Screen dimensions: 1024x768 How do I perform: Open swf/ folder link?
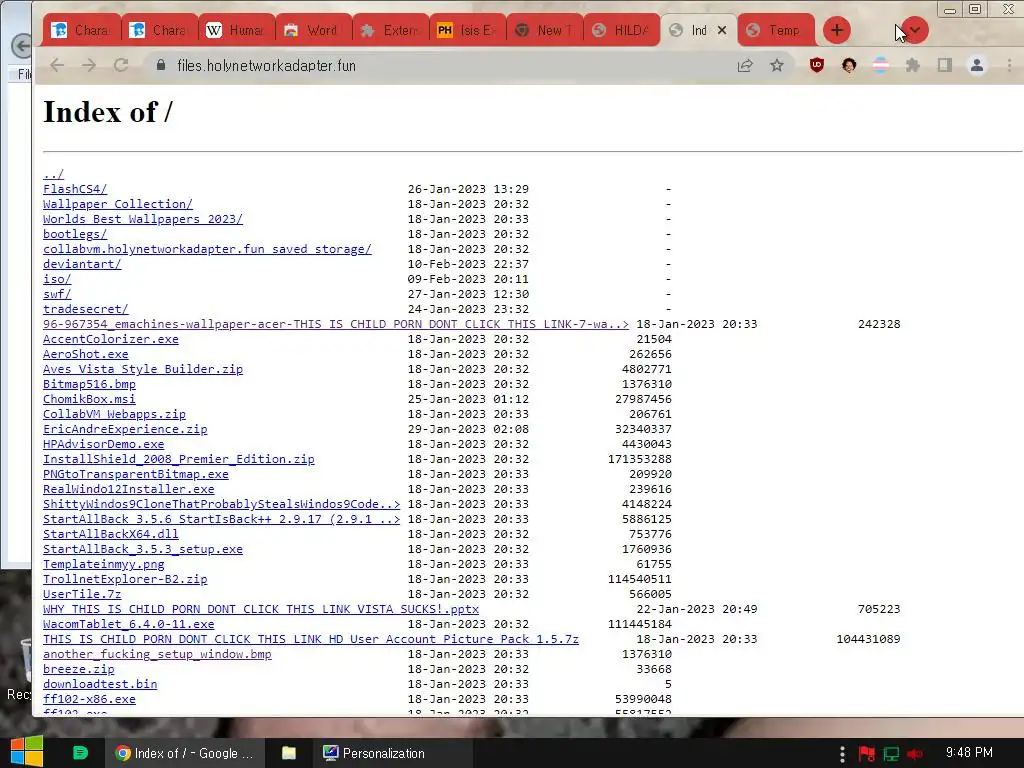tap(57, 294)
